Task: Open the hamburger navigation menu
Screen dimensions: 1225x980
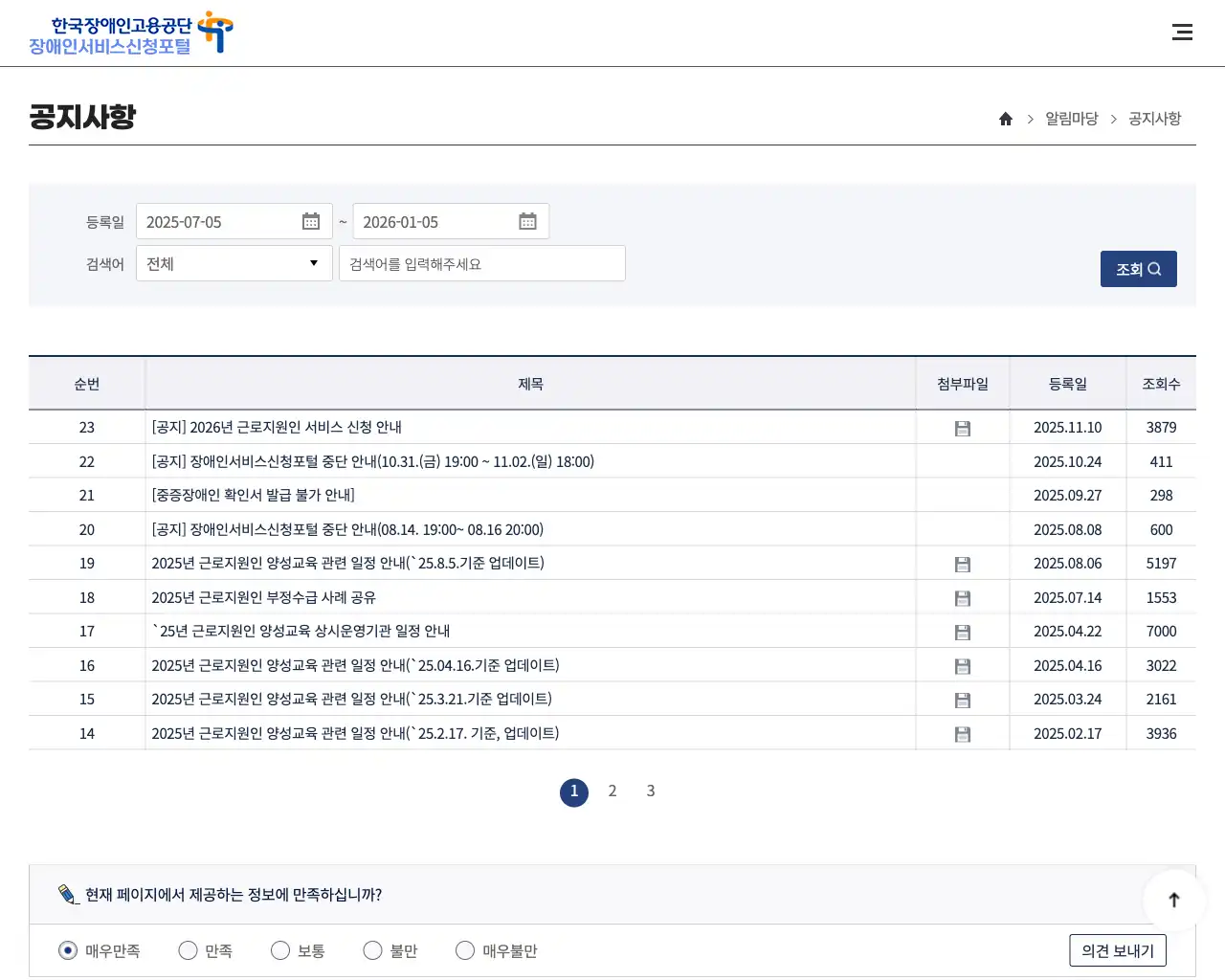Action: coord(1183,32)
